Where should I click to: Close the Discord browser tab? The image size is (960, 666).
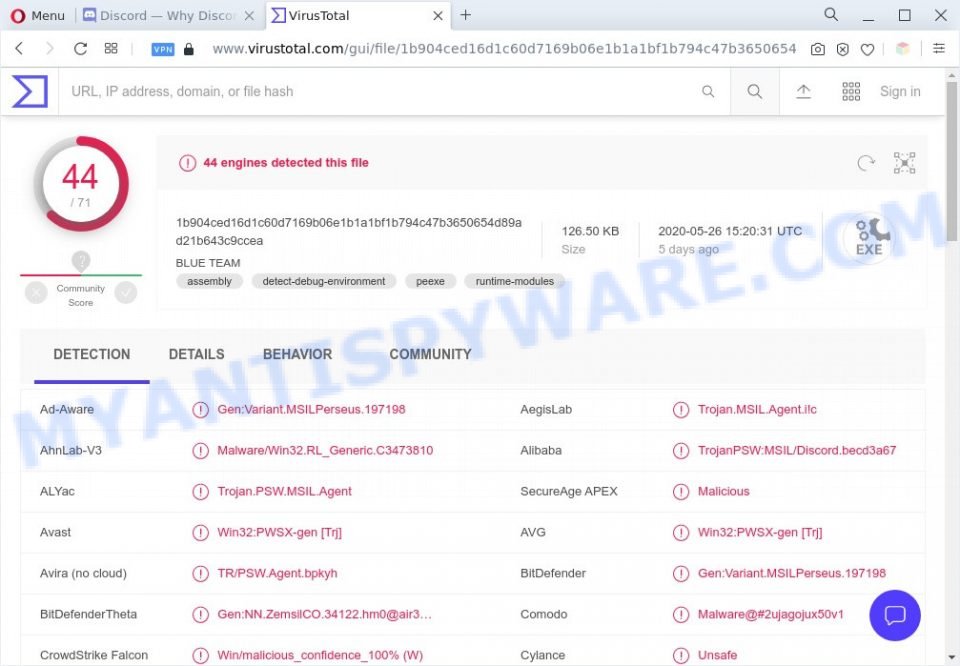pyautogui.click(x=249, y=16)
